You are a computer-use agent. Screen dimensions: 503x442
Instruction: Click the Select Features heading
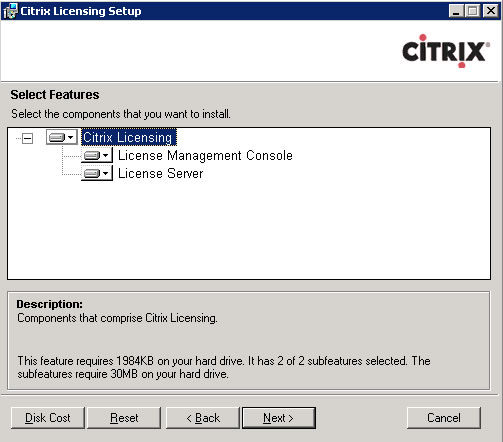click(55, 95)
